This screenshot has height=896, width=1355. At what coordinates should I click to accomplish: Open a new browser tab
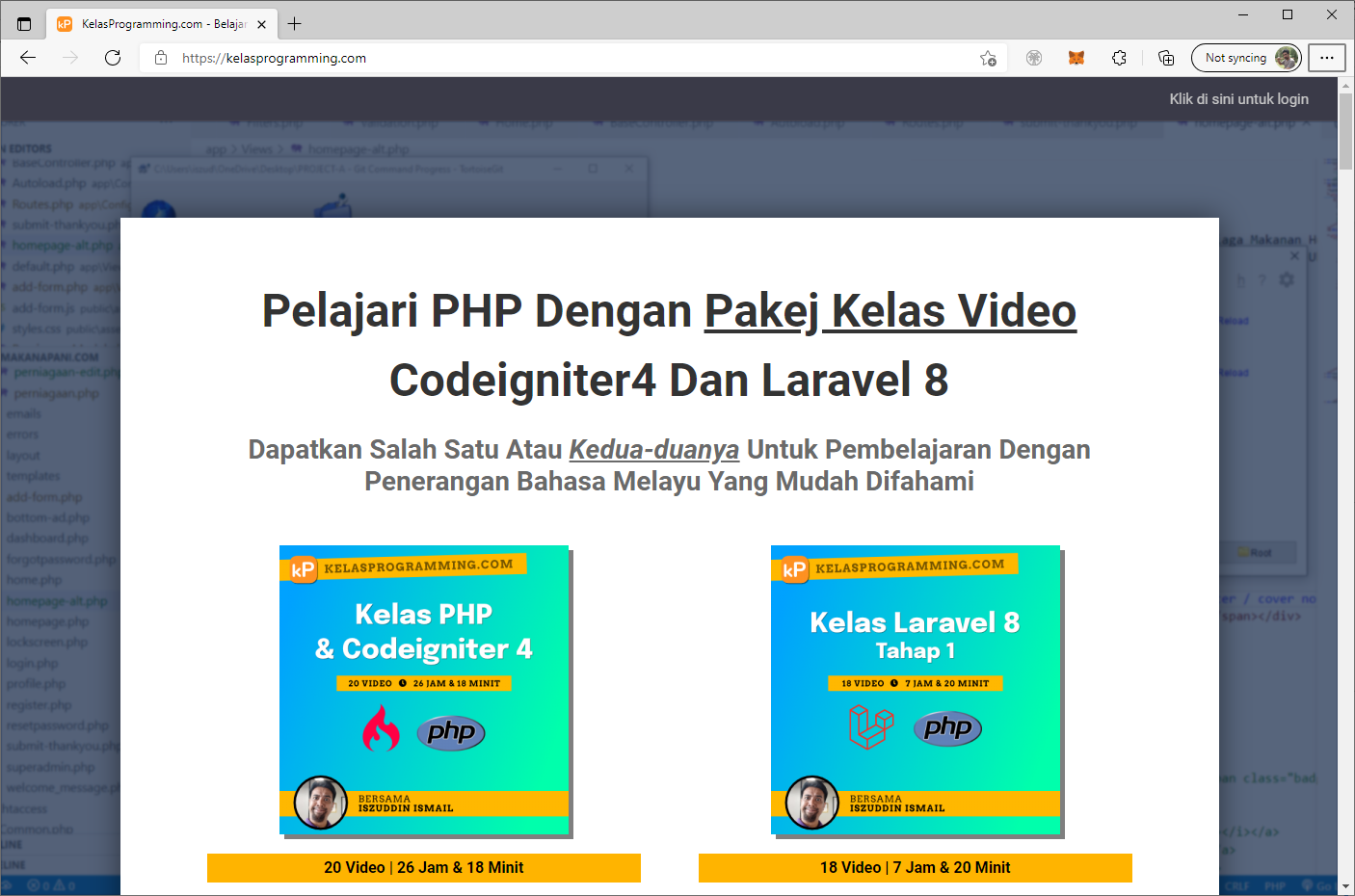click(295, 24)
